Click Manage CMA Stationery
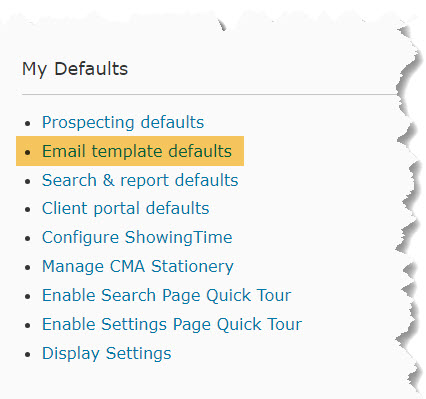This screenshot has height=399, width=426. [138, 267]
